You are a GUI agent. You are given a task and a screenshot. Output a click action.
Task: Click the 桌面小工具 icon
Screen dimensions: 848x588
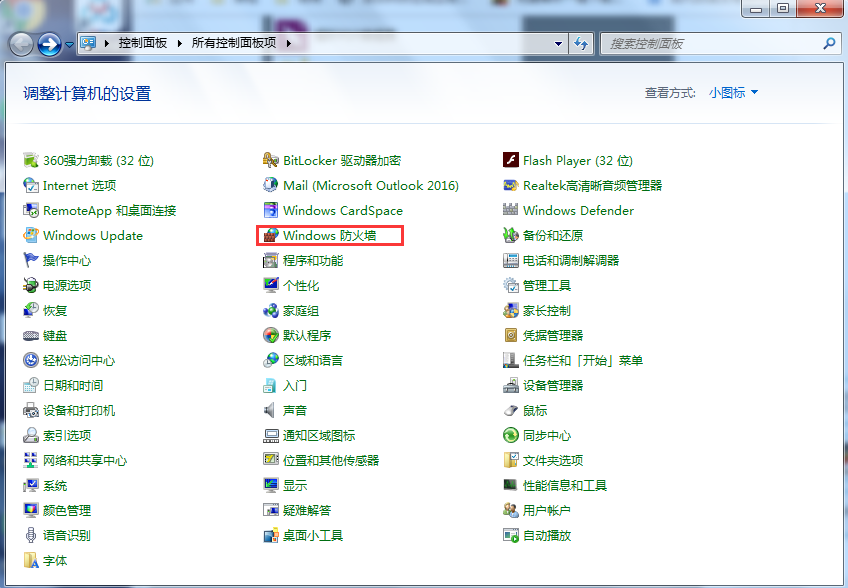coord(270,535)
